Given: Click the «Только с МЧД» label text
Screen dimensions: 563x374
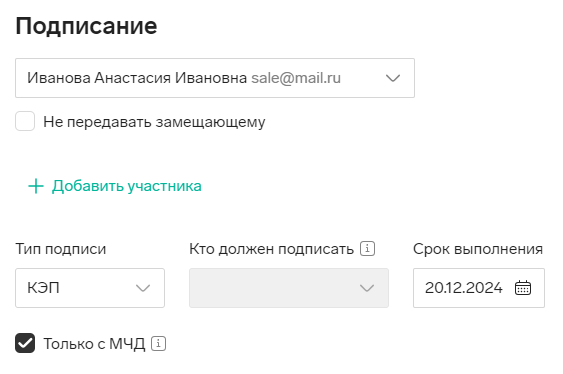Looking at the screenshot, I should [x=94, y=344].
